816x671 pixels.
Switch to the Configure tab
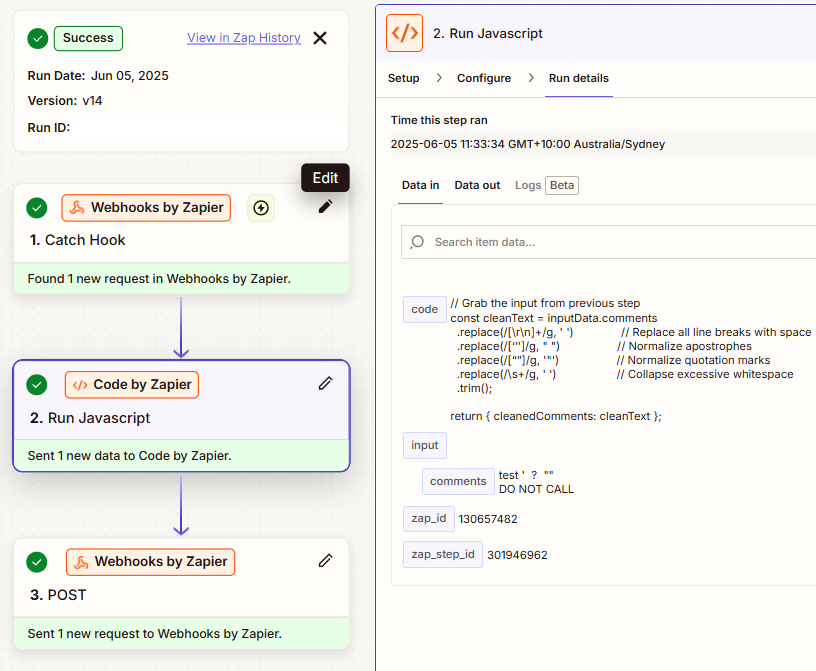tap(484, 78)
